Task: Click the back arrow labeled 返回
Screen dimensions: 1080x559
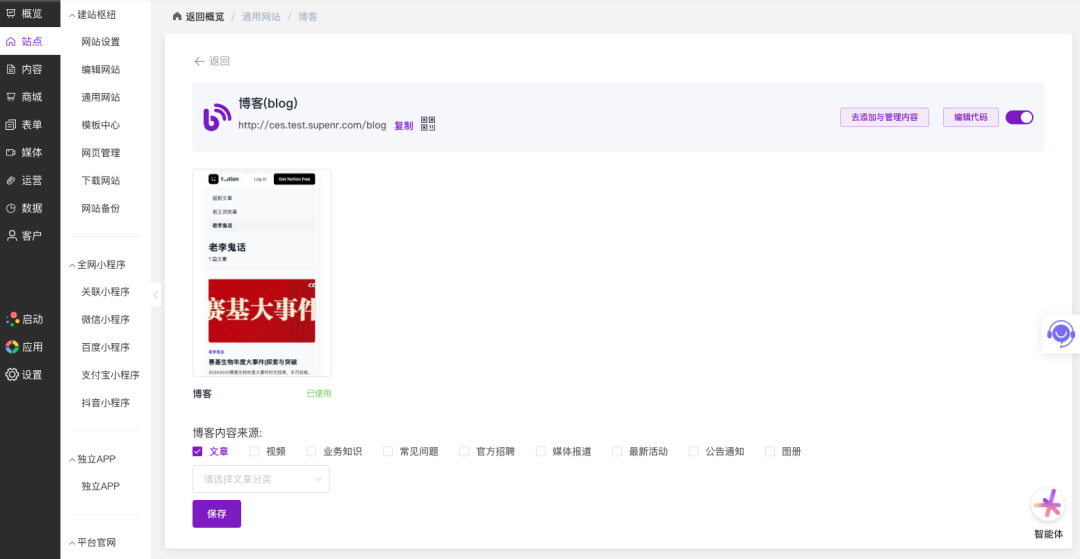Action: [x=211, y=61]
